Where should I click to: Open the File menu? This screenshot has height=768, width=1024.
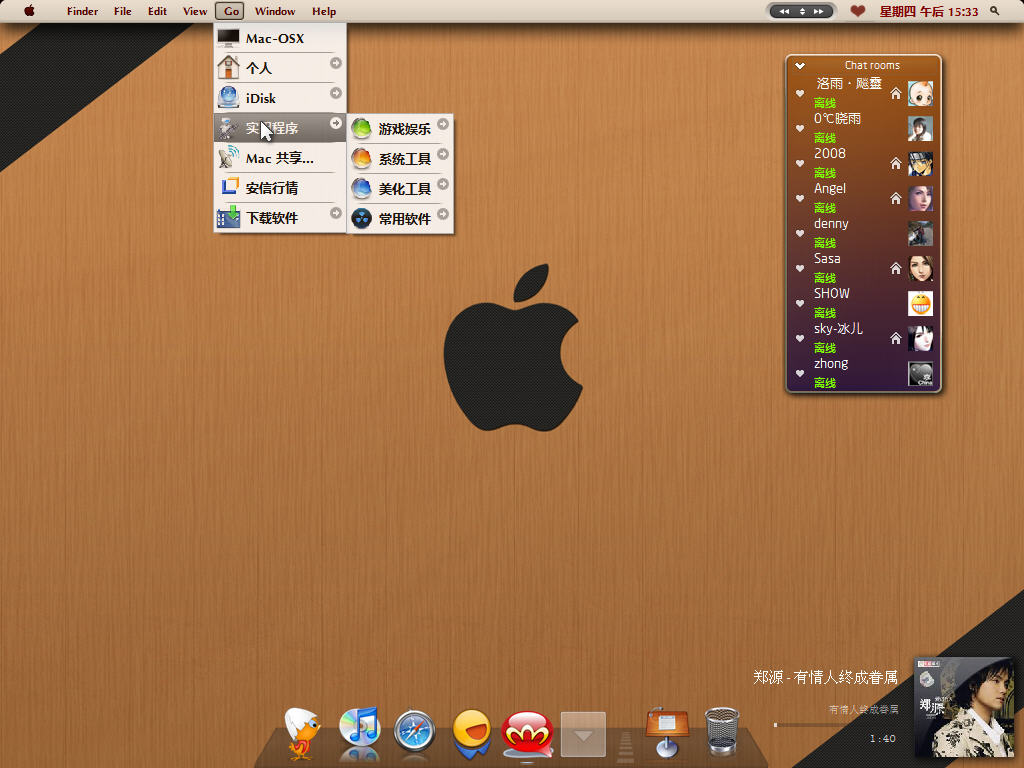122,11
